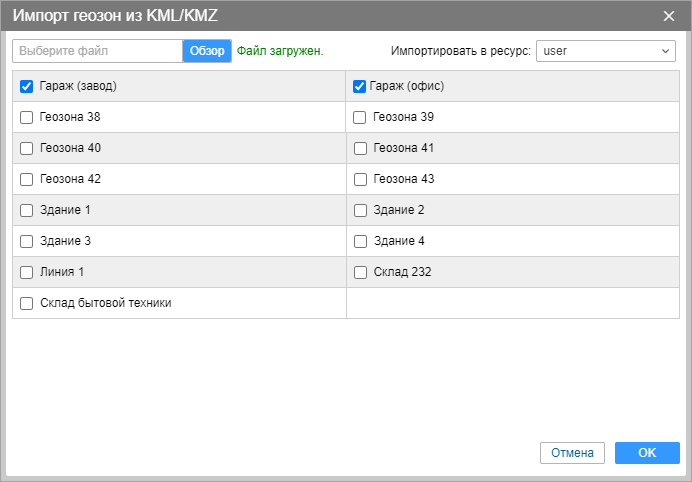Image resolution: width=692 pixels, height=482 pixels.
Task: Enable the Склад 232 checkbox
Action: click(x=360, y=272)
